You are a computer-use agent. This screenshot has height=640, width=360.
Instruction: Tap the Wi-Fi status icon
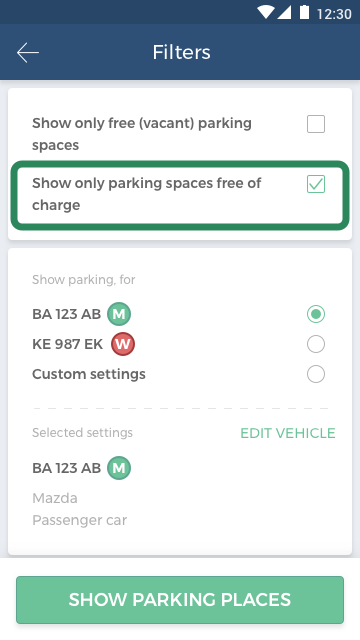tap(265, 13)
